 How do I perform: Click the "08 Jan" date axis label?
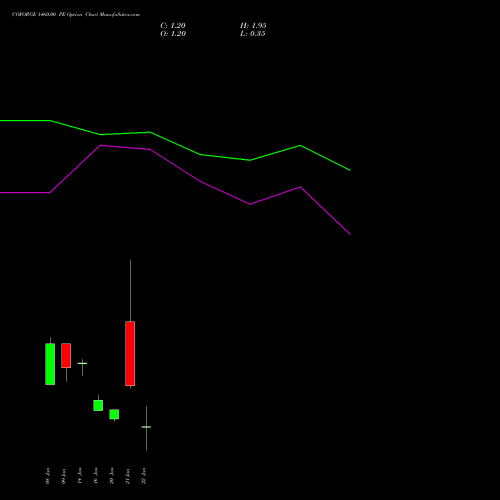[48, 476]
